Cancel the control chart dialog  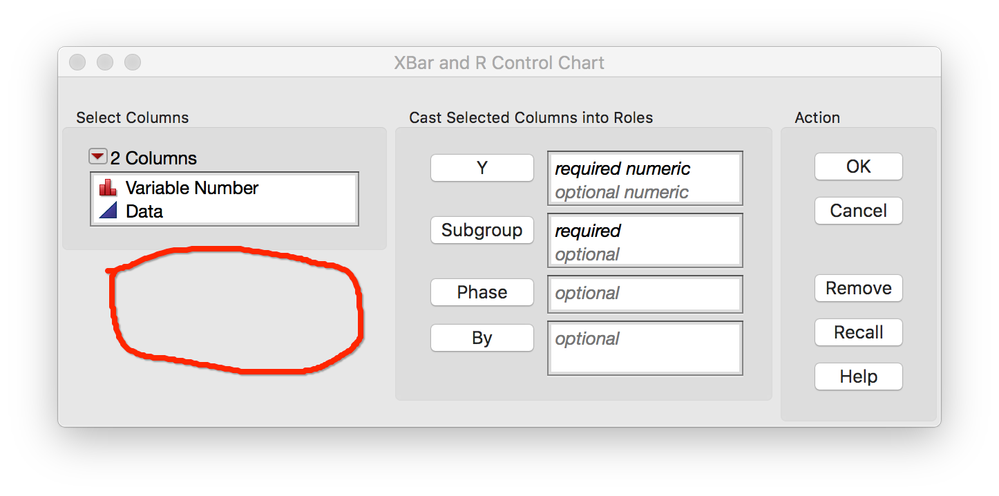[858, 211]
